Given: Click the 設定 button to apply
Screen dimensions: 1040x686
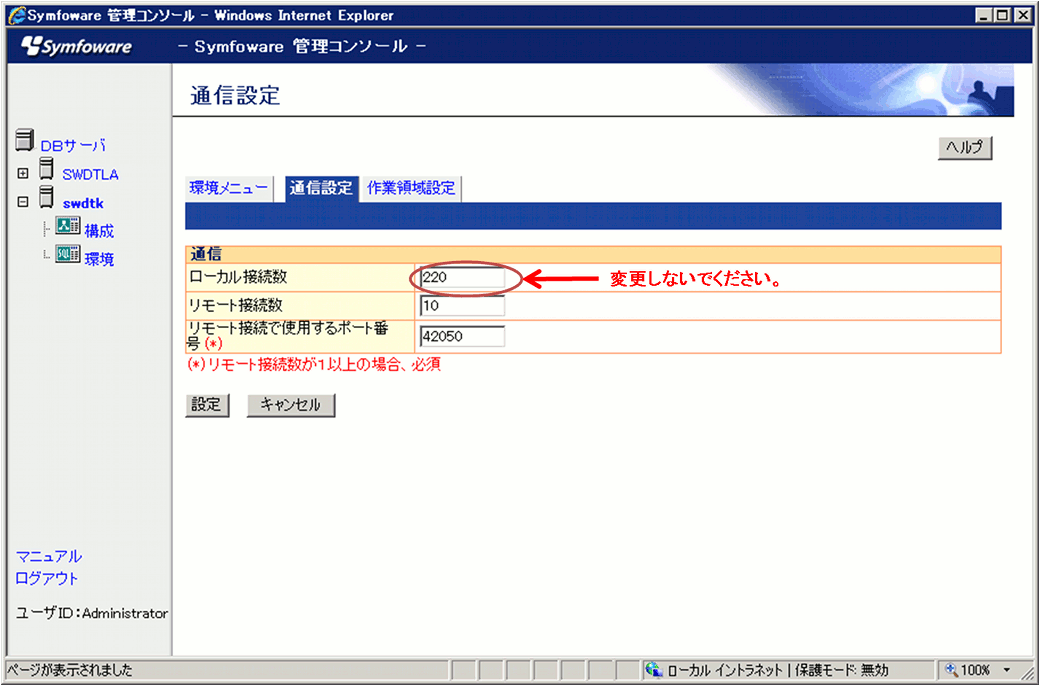Looking at the screenshot, I should (x=207, y=405).
